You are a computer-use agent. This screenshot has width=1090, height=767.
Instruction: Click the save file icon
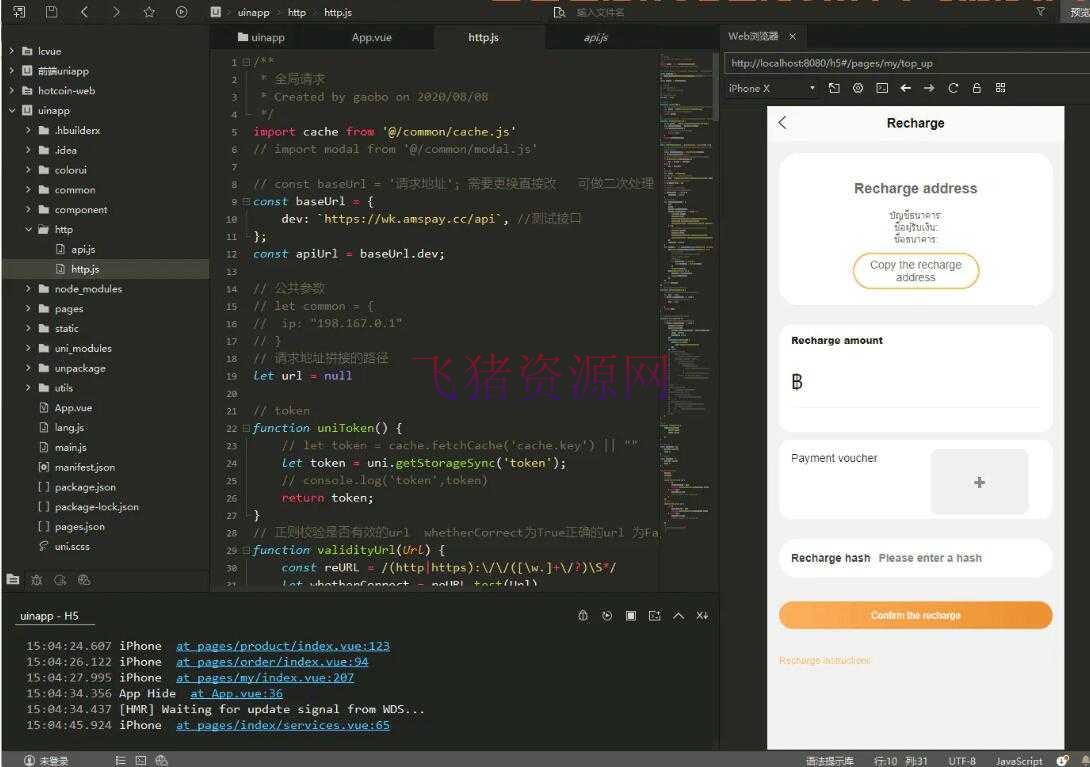click(51, 12)
